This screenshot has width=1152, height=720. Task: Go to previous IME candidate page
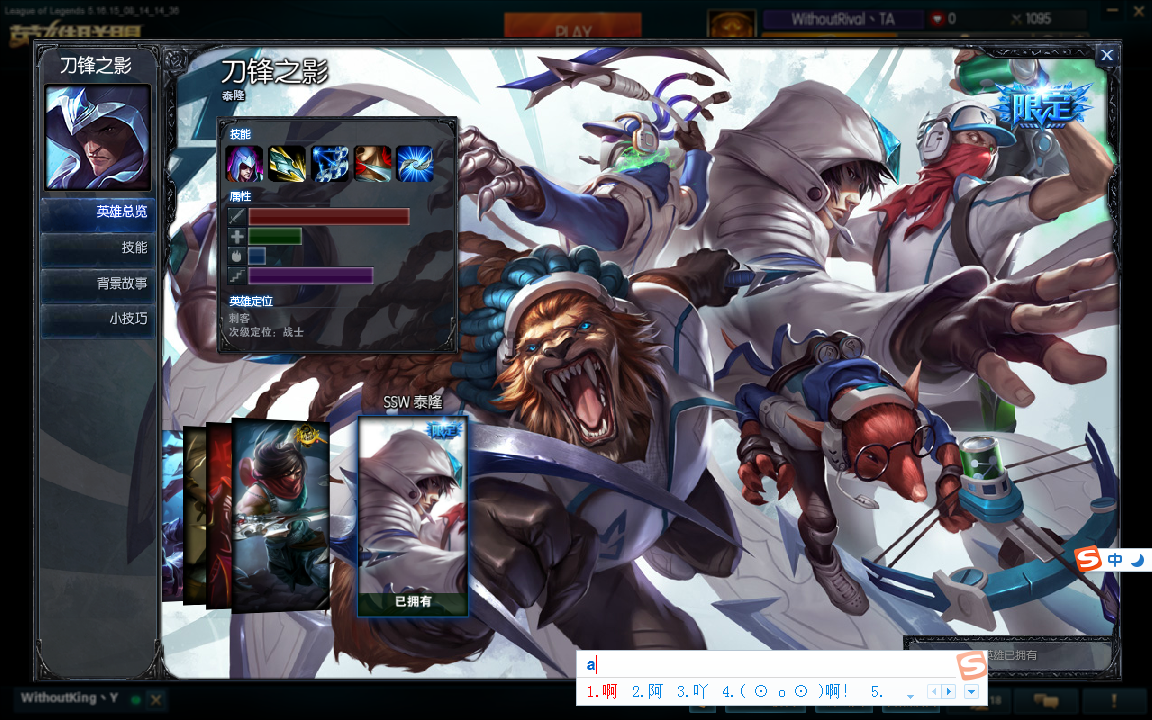(934, 691)
